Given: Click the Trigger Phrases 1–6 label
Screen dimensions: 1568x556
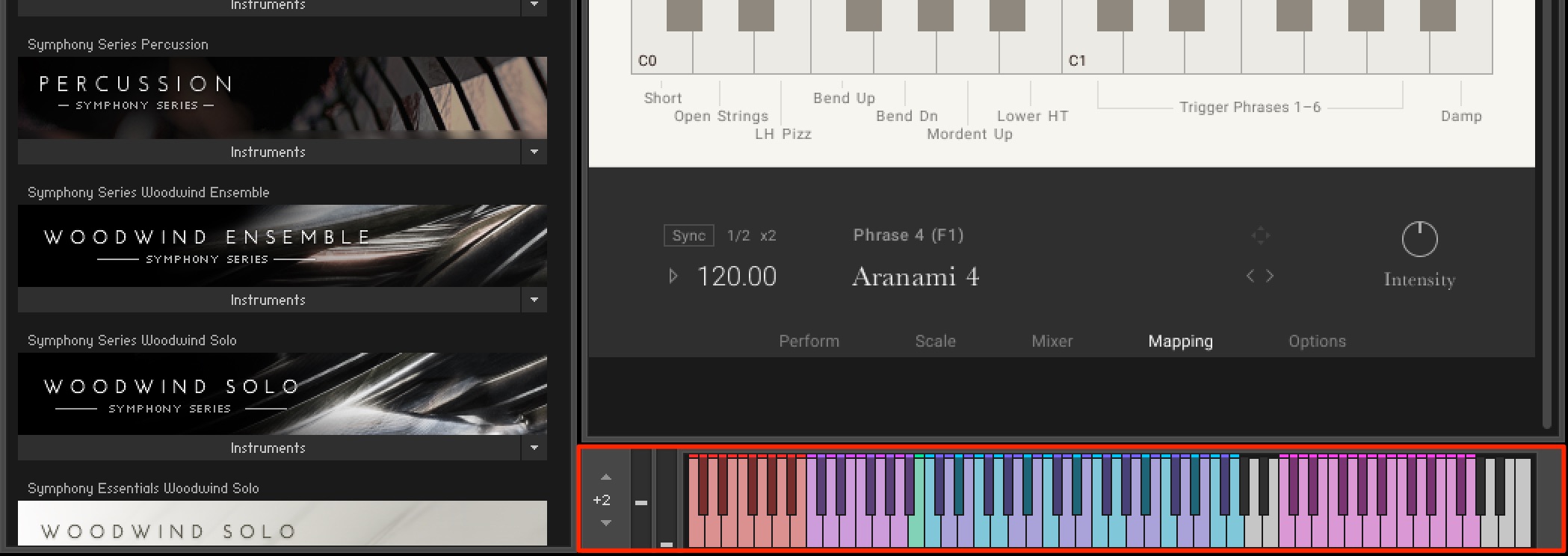Looking at the screenshot, I should point(1250,107).
